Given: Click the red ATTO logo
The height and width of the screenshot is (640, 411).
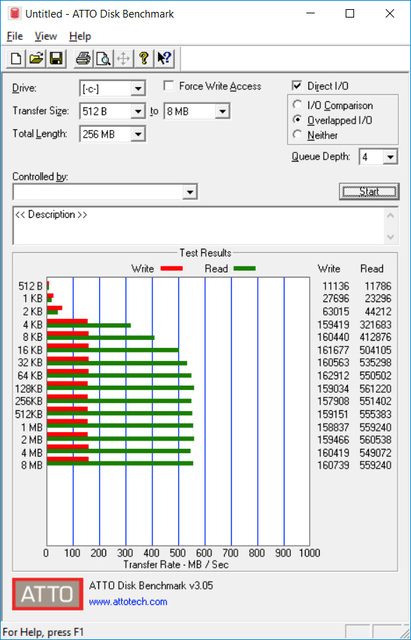Looking at the screenshot, I should [47, 594].
